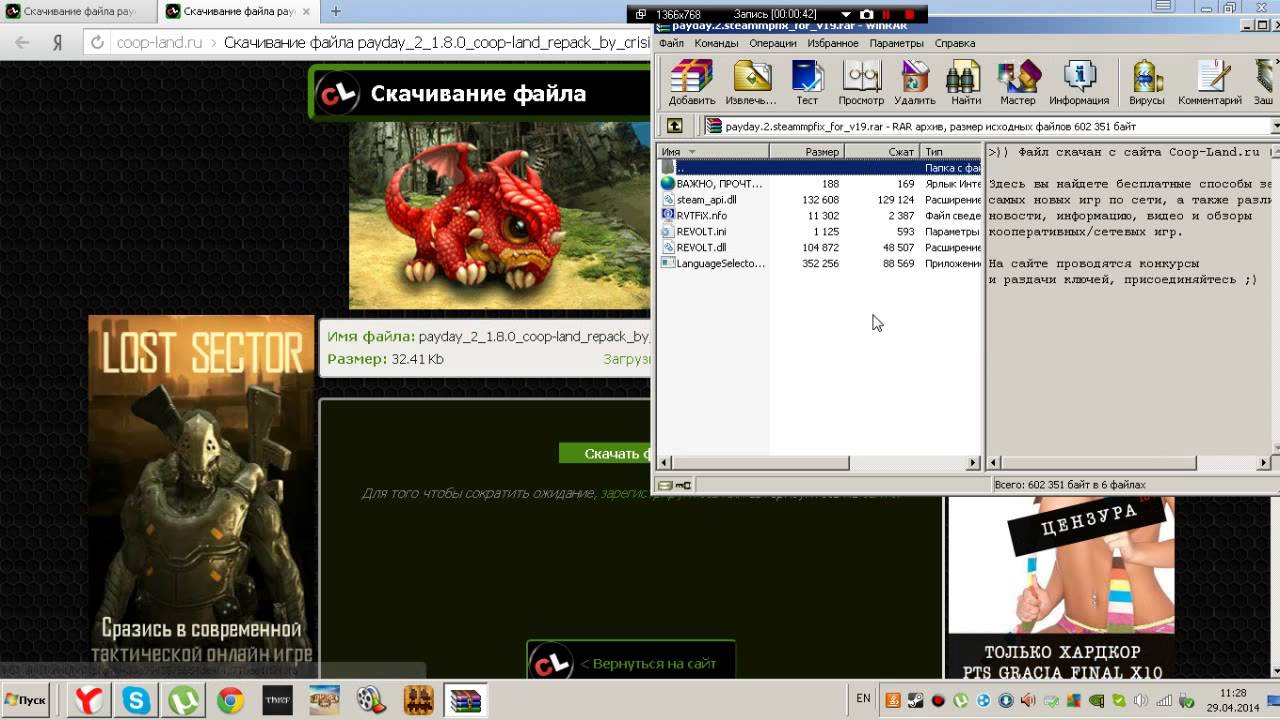
Task: Sort files by the Тип column header
Action: point(950,151)
